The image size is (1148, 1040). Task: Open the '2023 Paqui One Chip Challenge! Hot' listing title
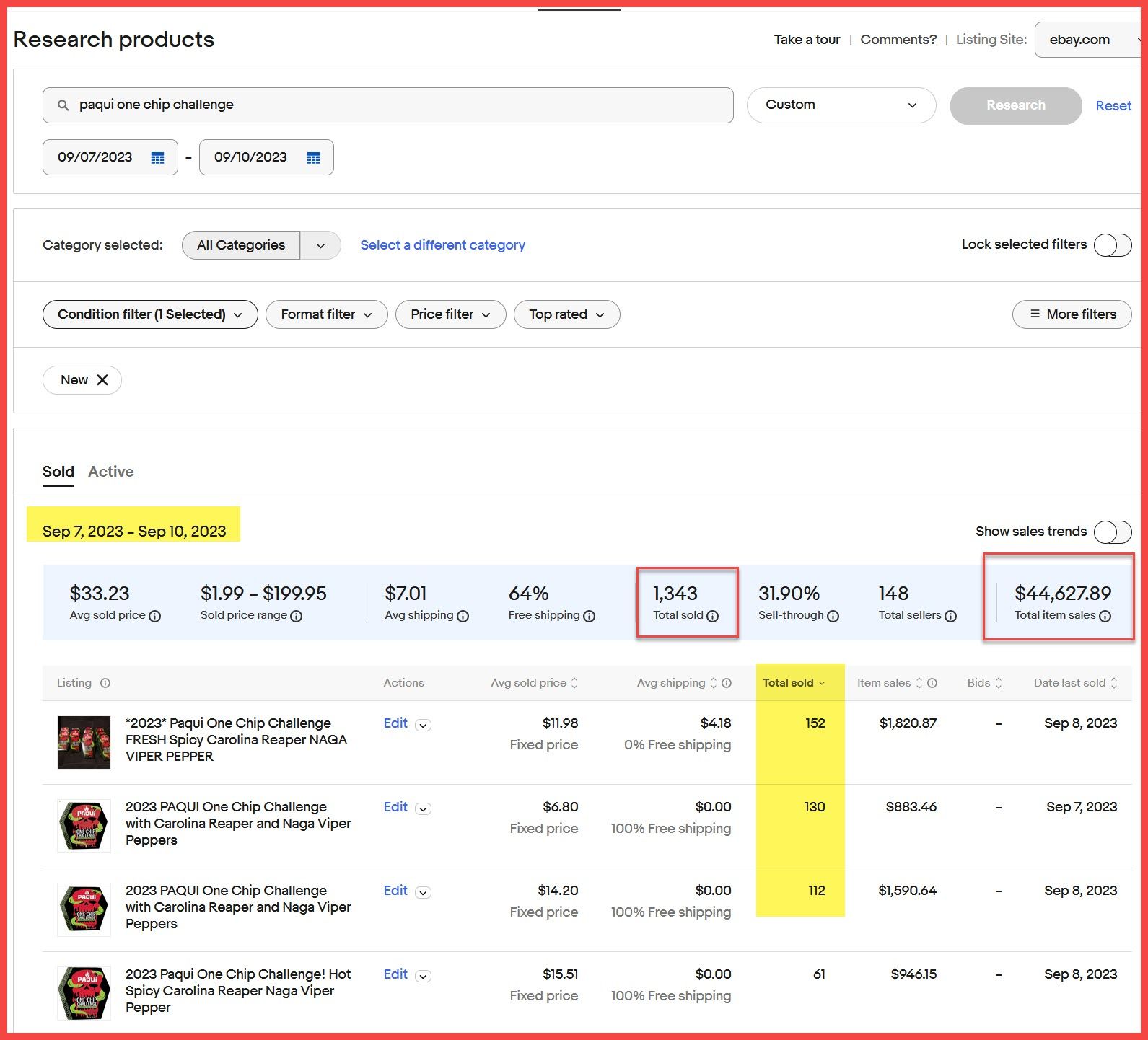[238, 991]
